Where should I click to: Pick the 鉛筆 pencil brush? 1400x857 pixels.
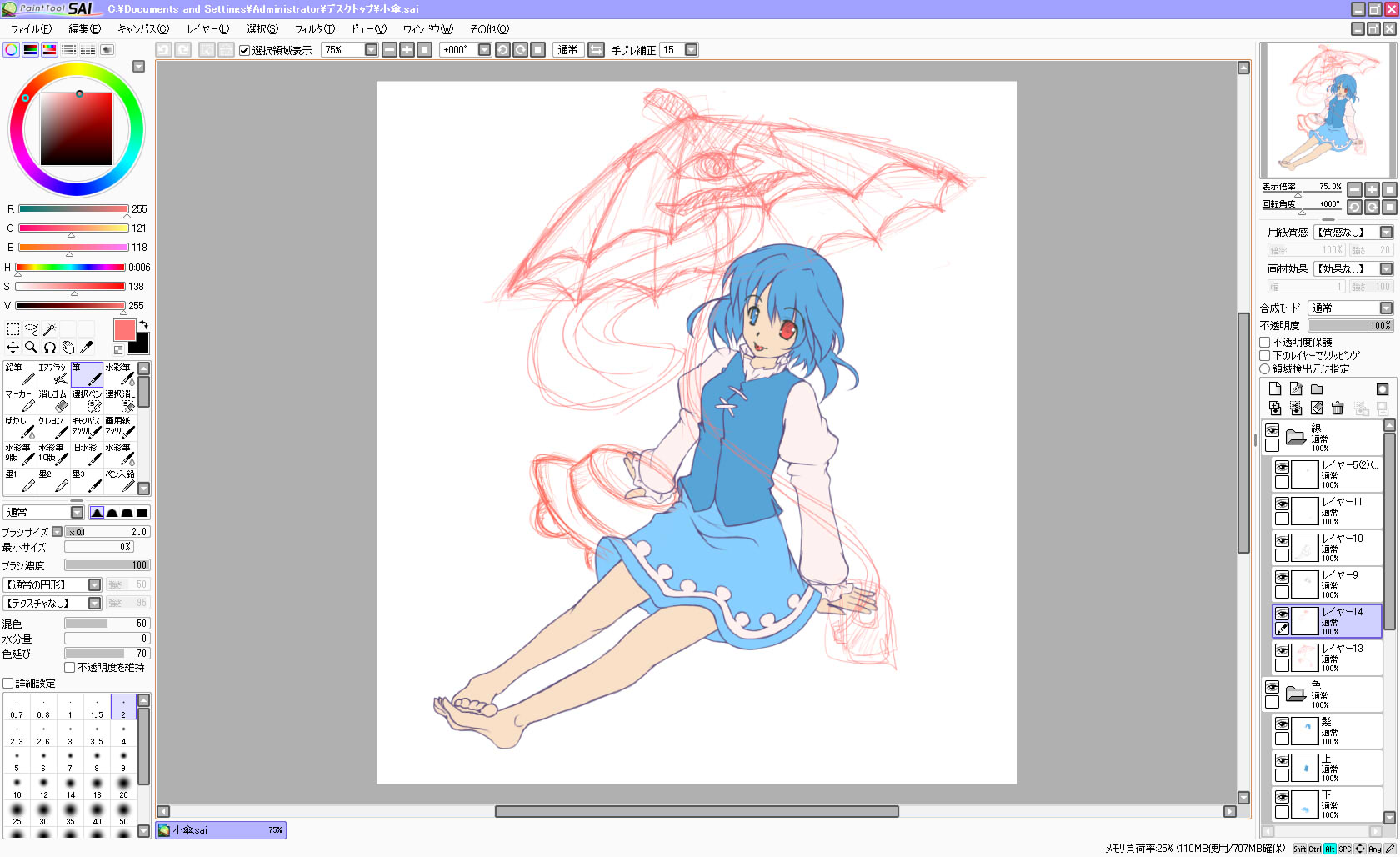tap(20, 374)
